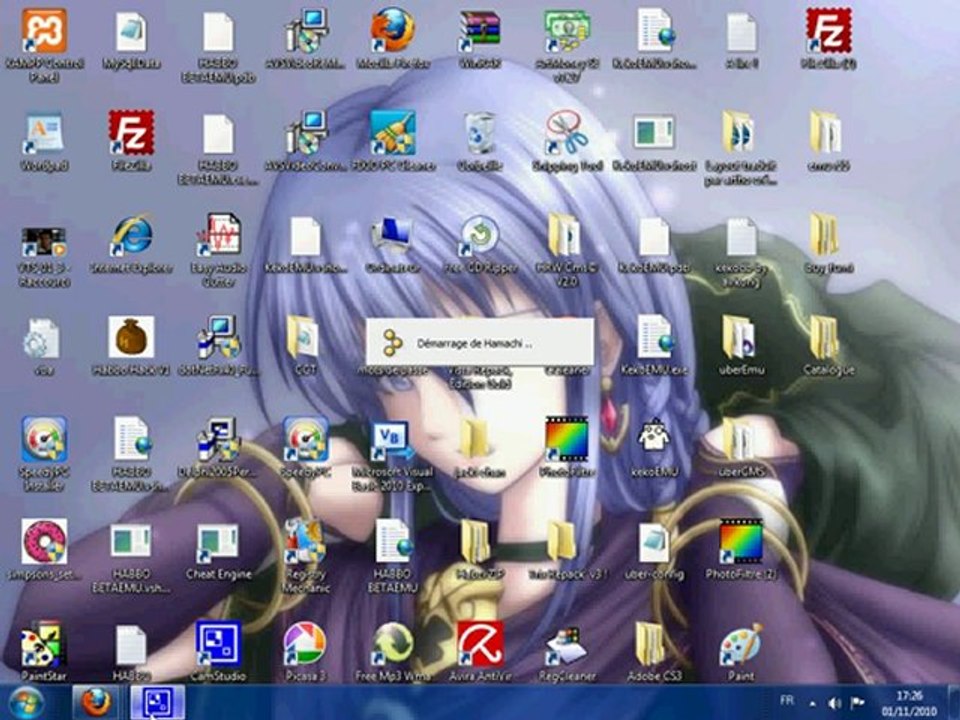The height and width of the screenshot is (720, 960).
Task: Launch the Avira AntiVir shortcut
Action: coord(480,644)
